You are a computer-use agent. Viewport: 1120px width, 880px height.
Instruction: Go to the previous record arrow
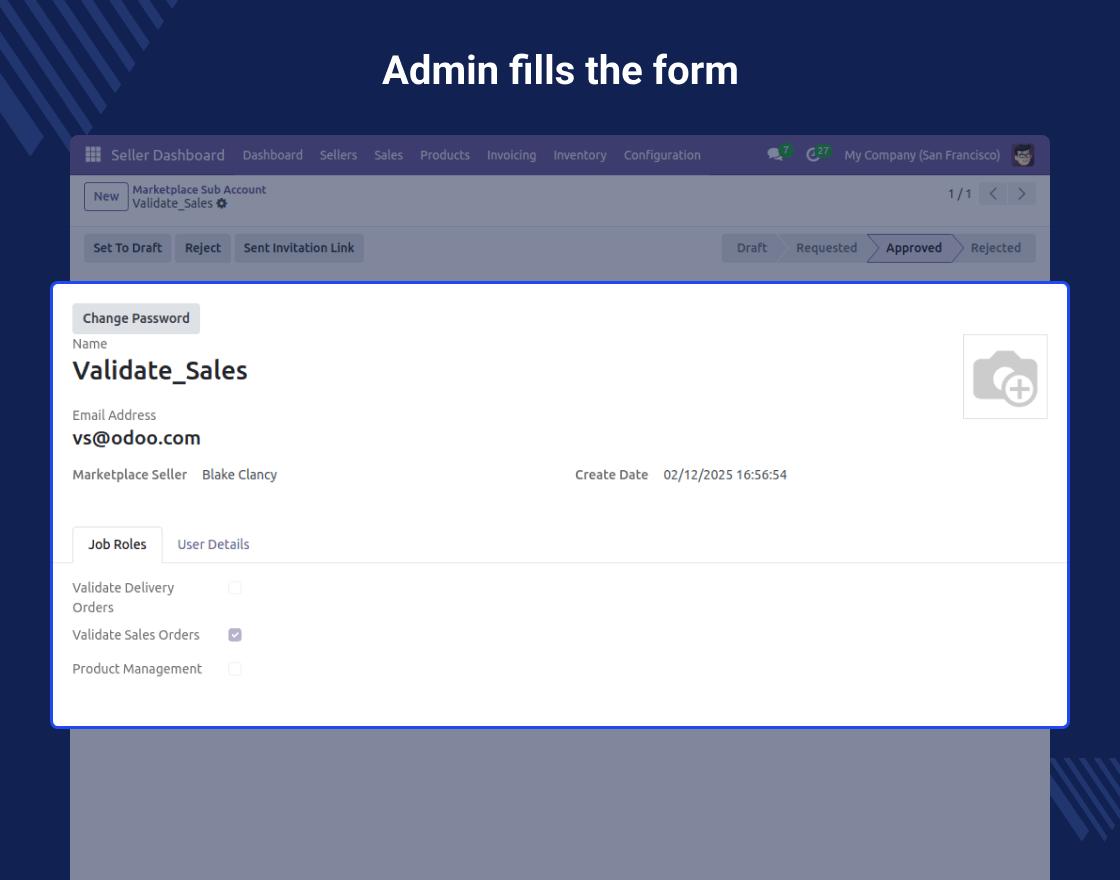993,194
